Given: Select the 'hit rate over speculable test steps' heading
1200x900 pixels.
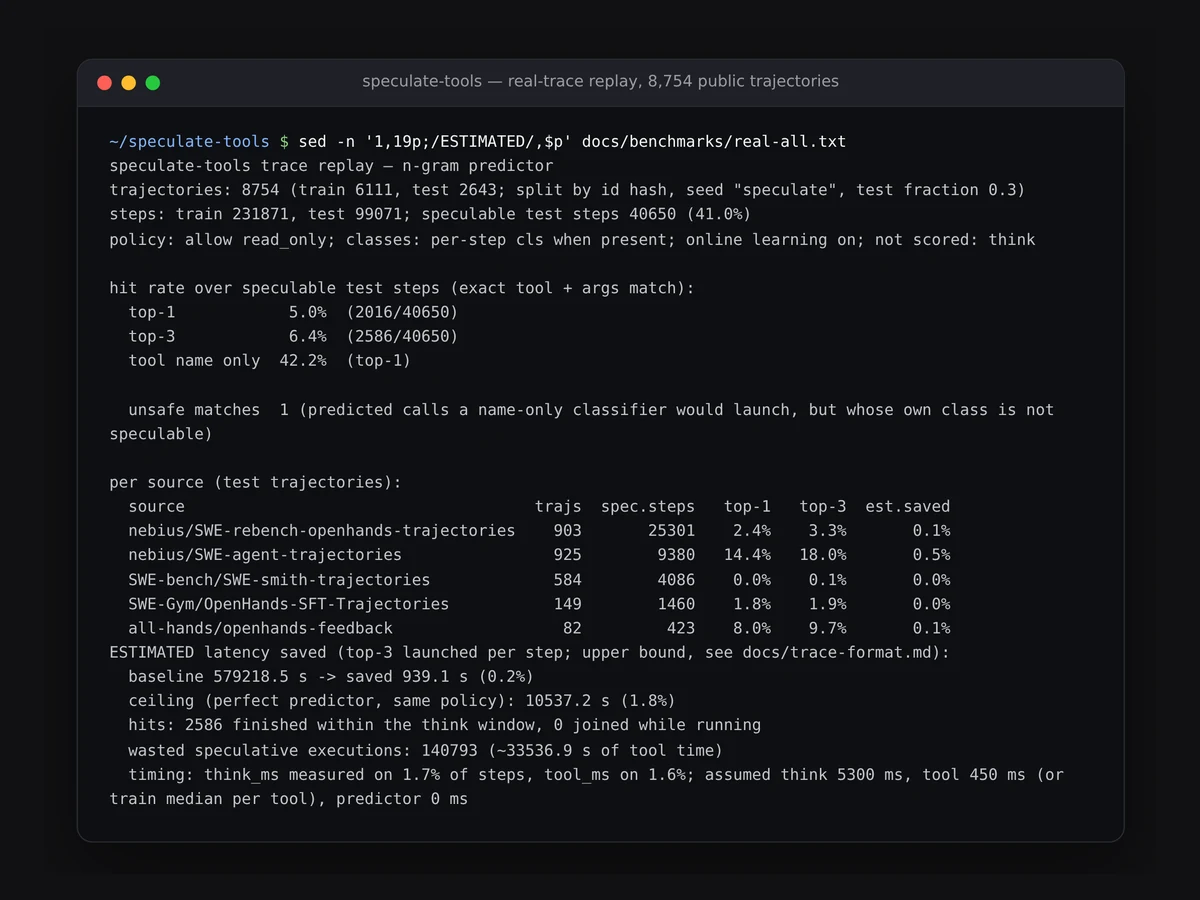Looking at the screenshot, I should tap(402, 288).
